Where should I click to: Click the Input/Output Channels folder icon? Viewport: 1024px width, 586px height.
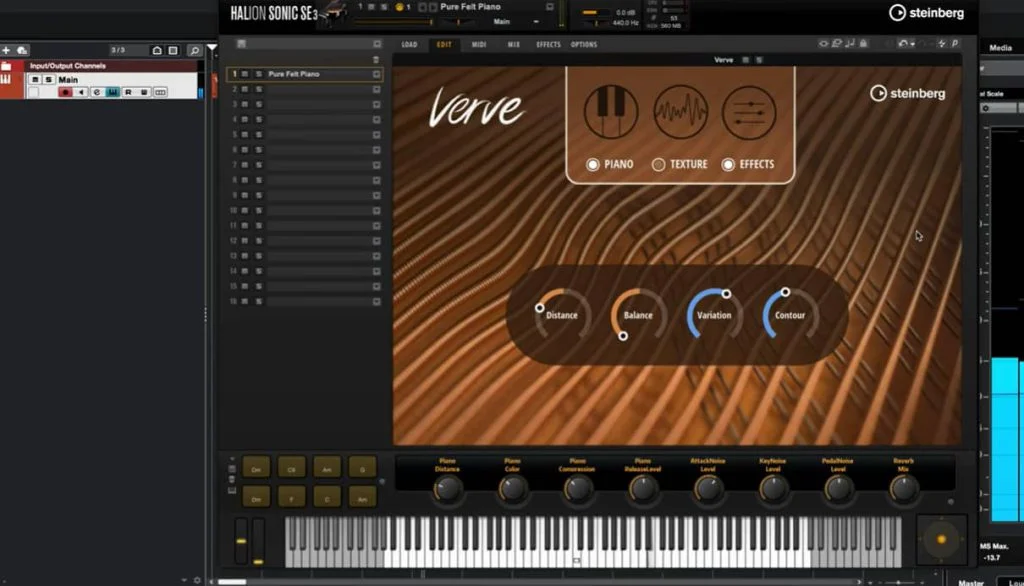point(7,66)
